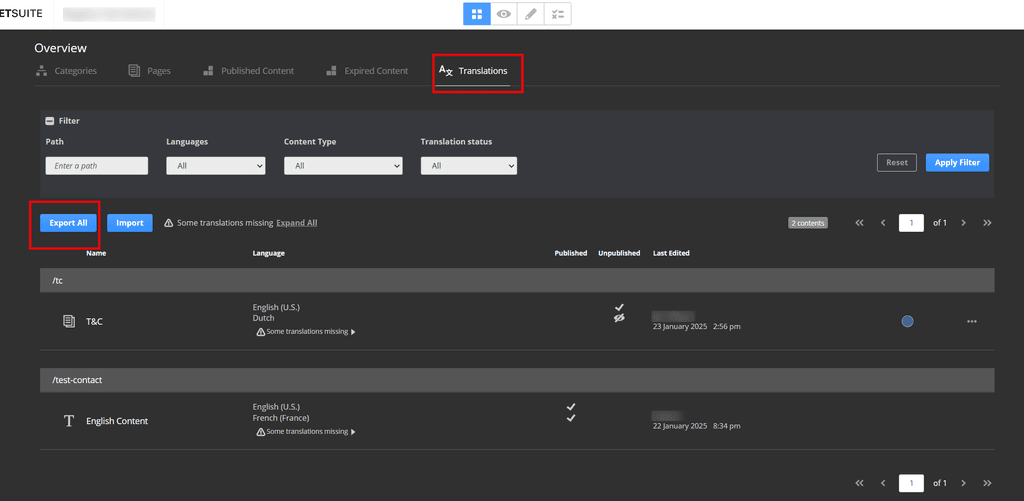Go to next page in bottom pagination
The image size is (1024, 501).
[x=963, y=483]
